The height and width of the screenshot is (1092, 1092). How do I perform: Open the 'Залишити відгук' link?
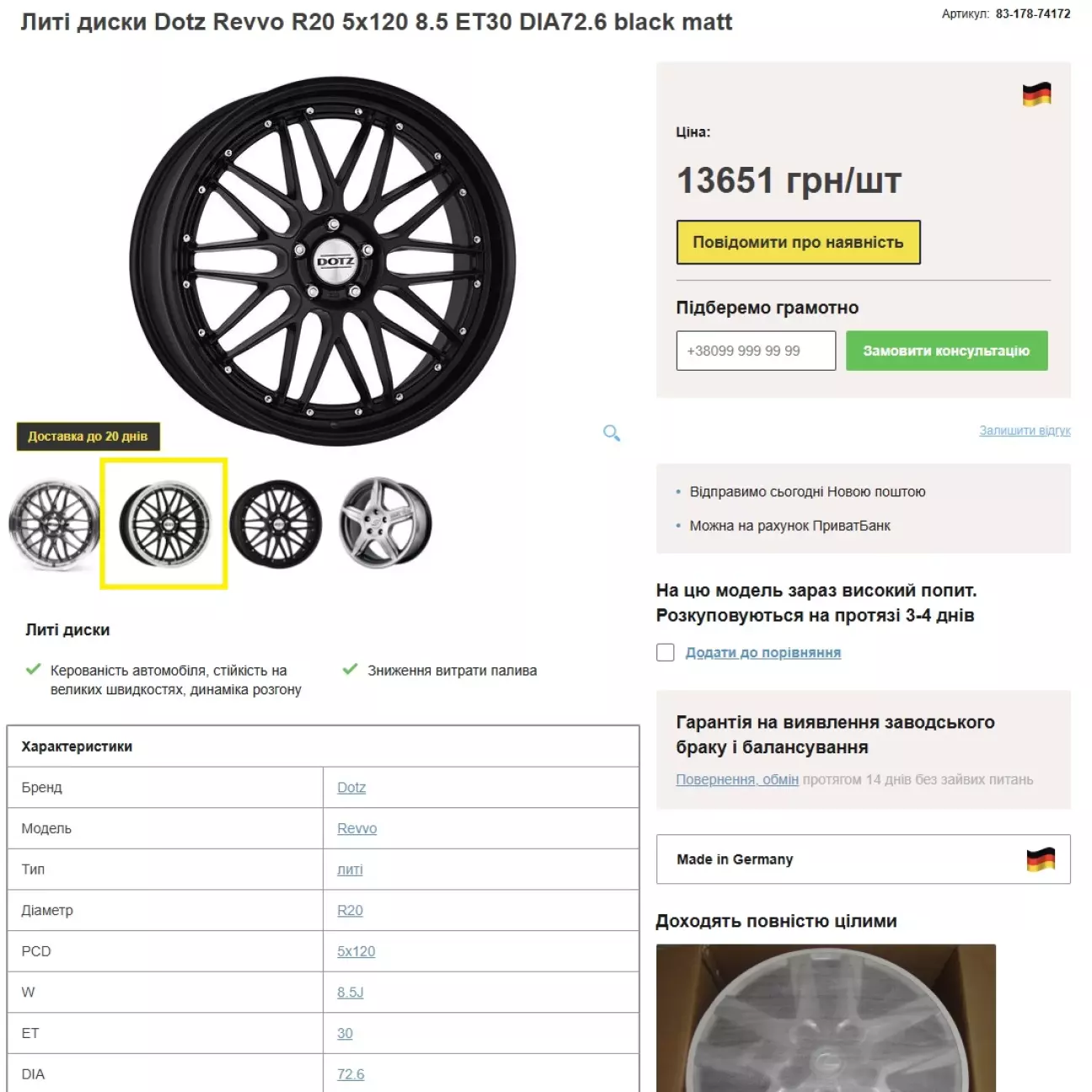tap(1025, 431)
